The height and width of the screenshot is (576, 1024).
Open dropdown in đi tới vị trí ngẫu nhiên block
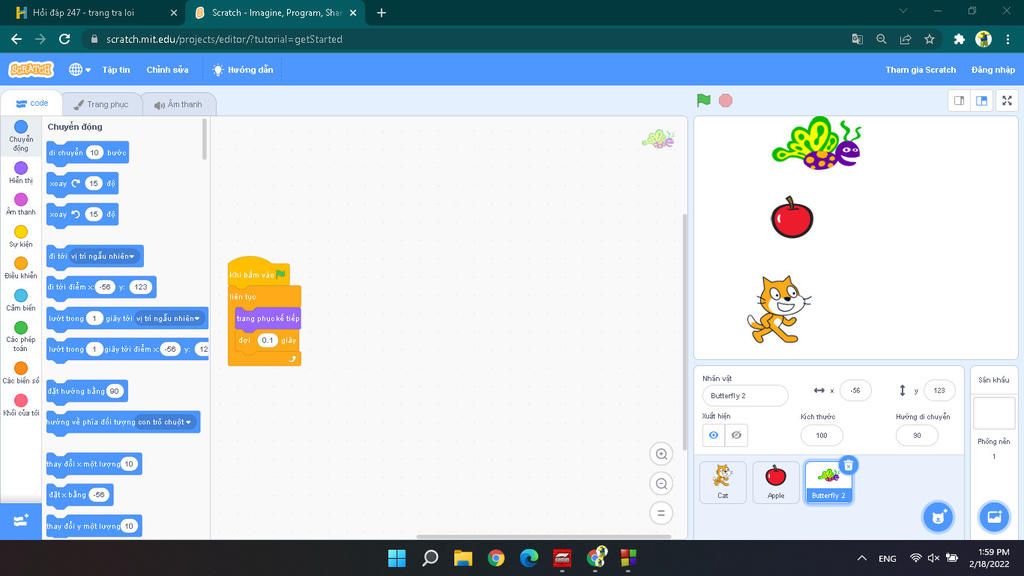point(103,256)
